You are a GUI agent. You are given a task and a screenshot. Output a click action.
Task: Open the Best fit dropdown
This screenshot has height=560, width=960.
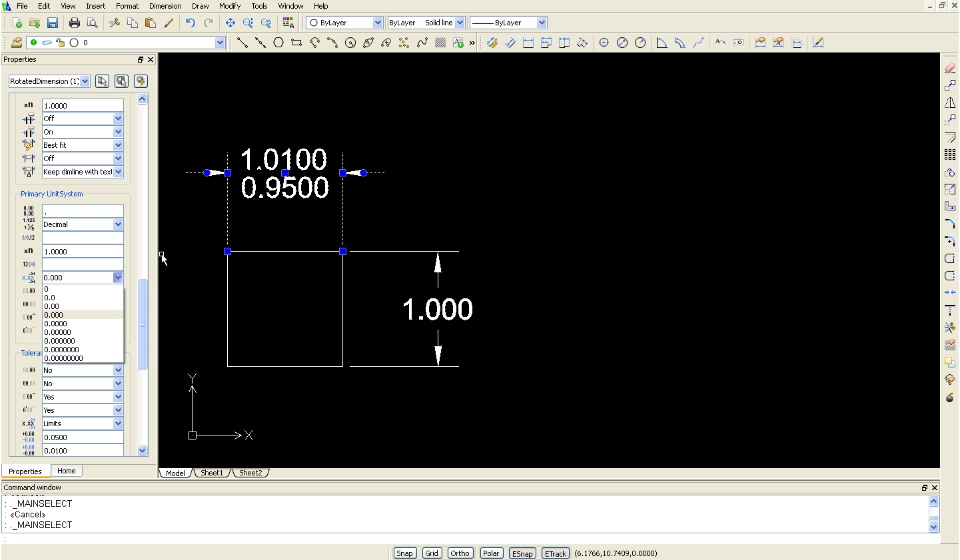pyautogui.click(x=118, y=145)
